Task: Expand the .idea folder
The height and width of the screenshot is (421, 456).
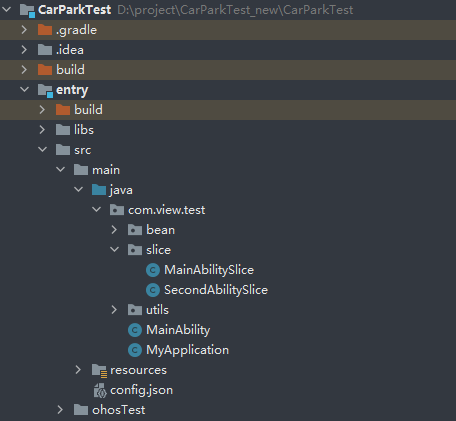Action: pos(24,50)
